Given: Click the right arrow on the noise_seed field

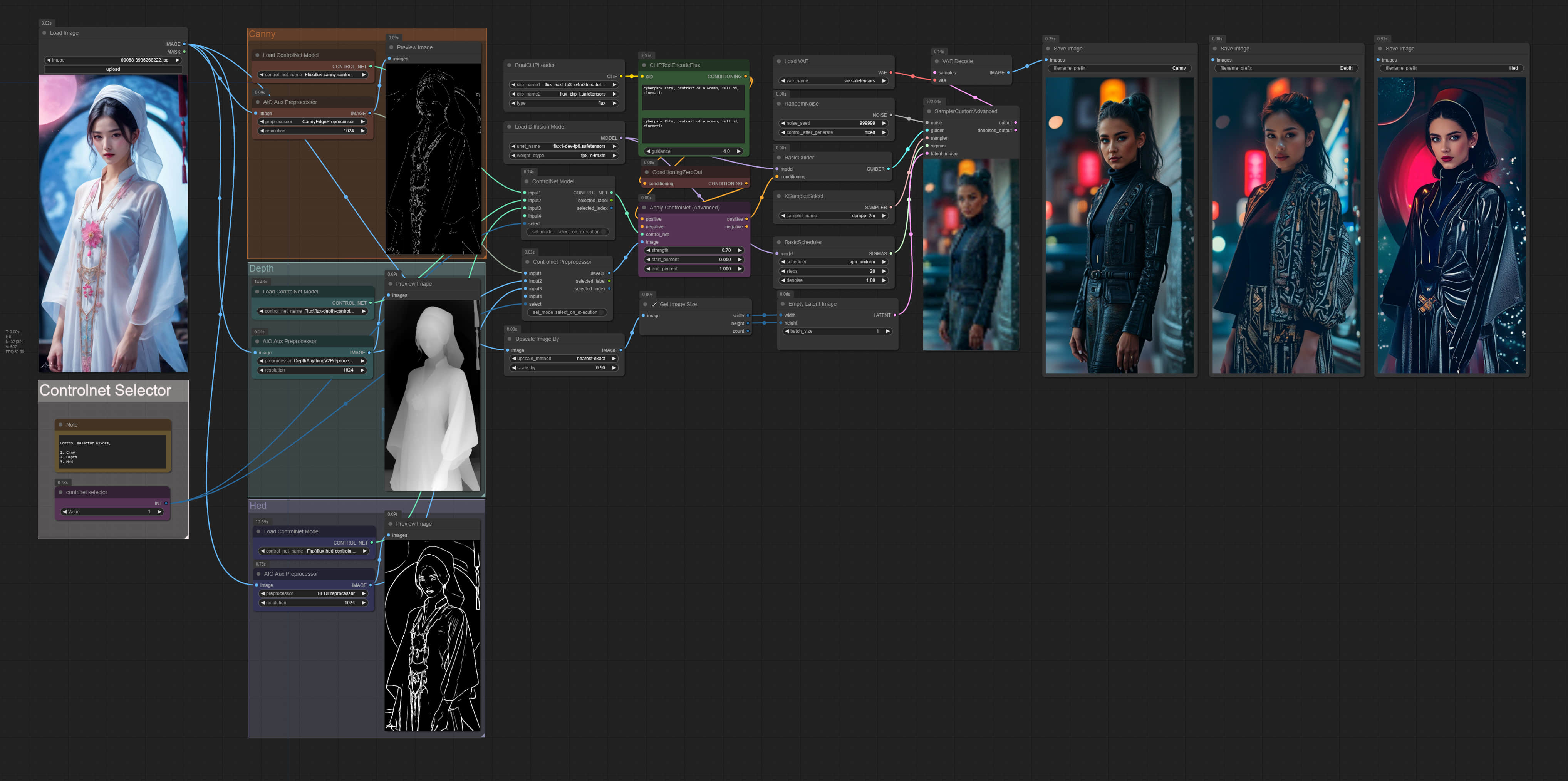Looking at the screenshot, I should tap(884, 123).
